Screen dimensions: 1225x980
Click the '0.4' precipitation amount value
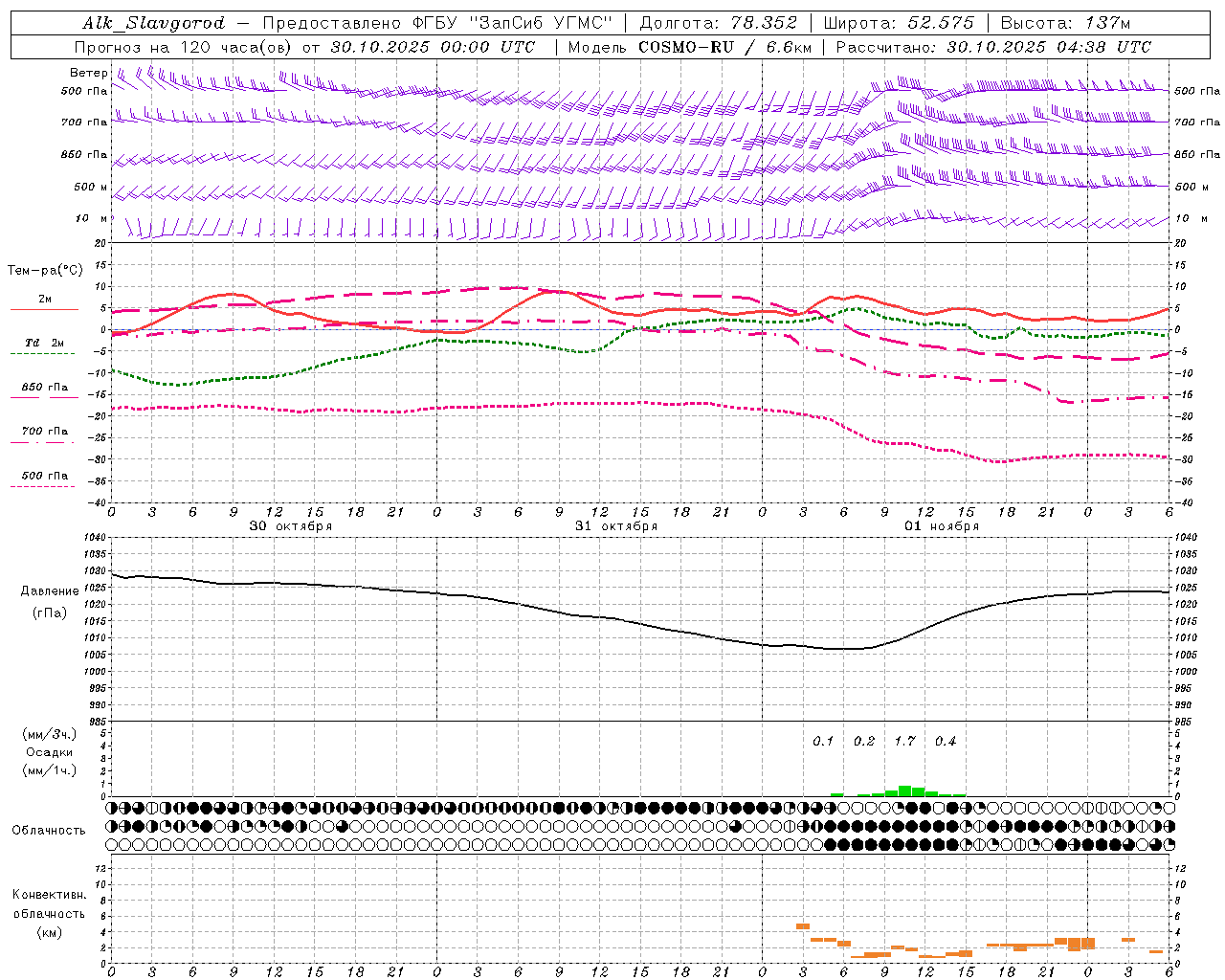click(x=946, y=741)
